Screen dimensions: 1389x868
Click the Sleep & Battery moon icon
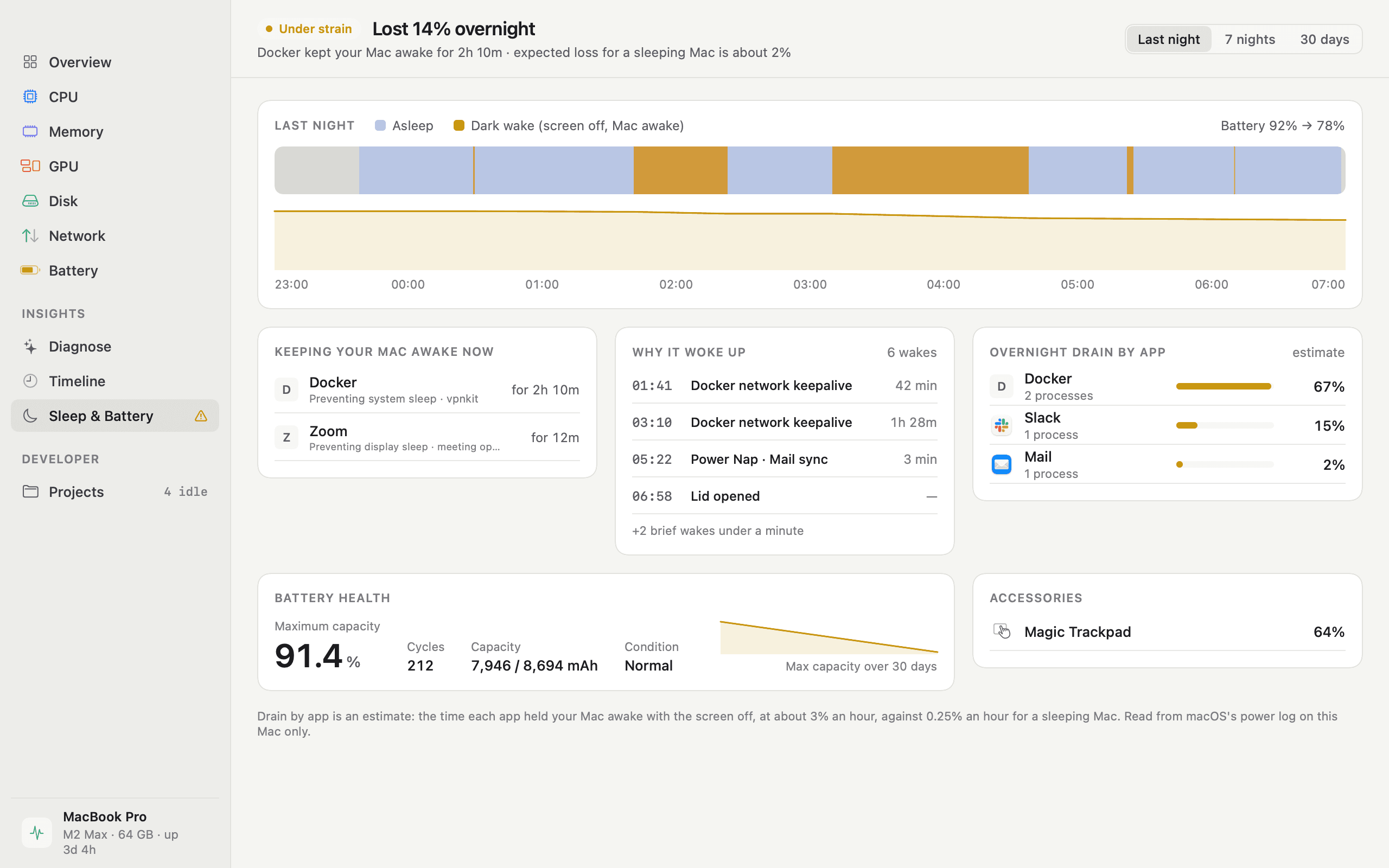[x=30, y=416]
